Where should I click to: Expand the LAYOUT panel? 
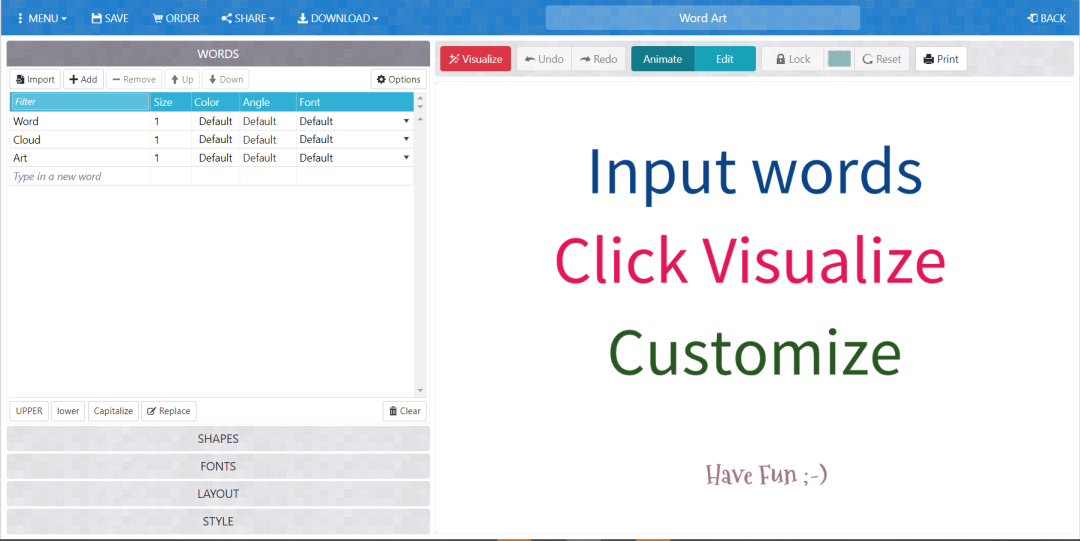click(218, 494)
